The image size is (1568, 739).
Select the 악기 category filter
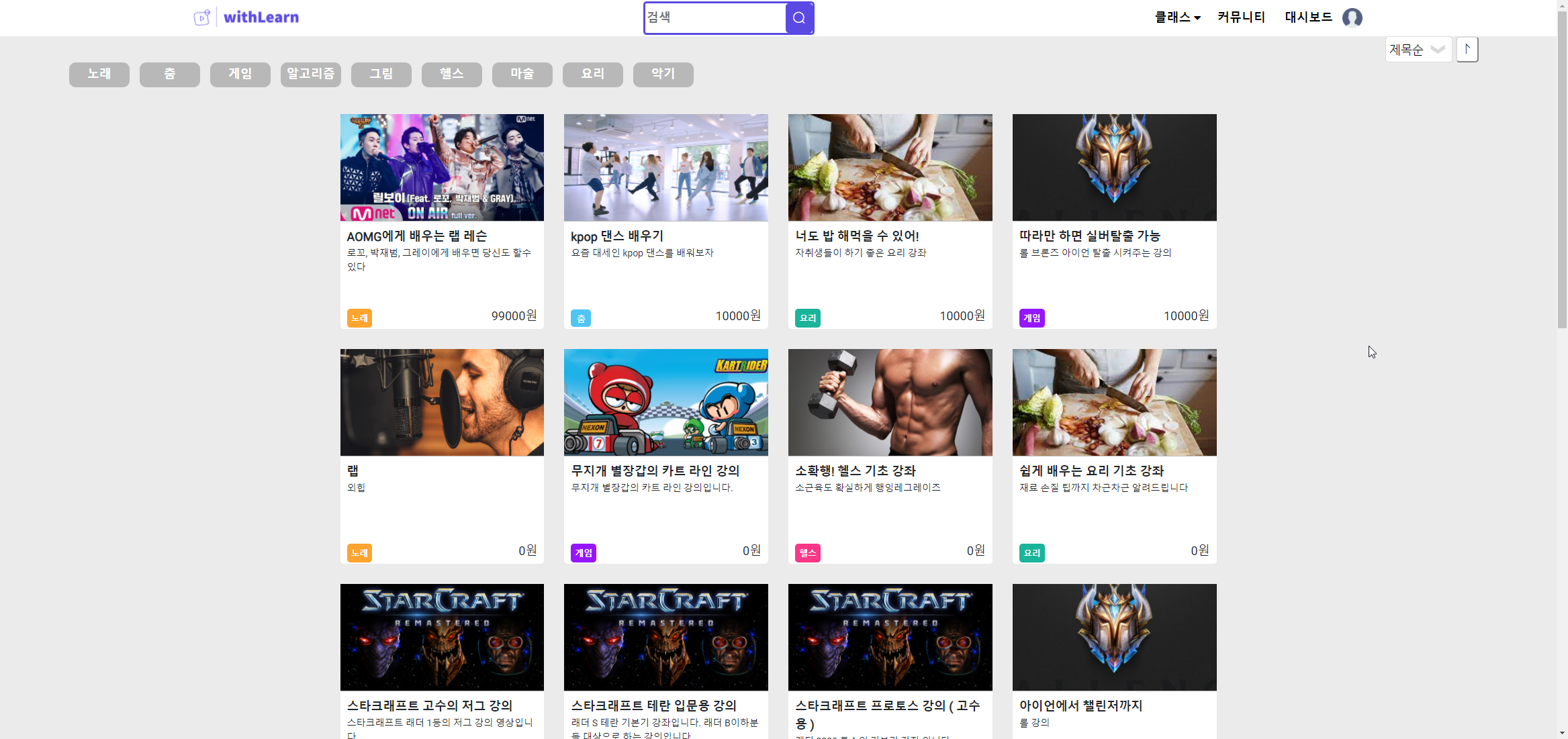(663, 74)
